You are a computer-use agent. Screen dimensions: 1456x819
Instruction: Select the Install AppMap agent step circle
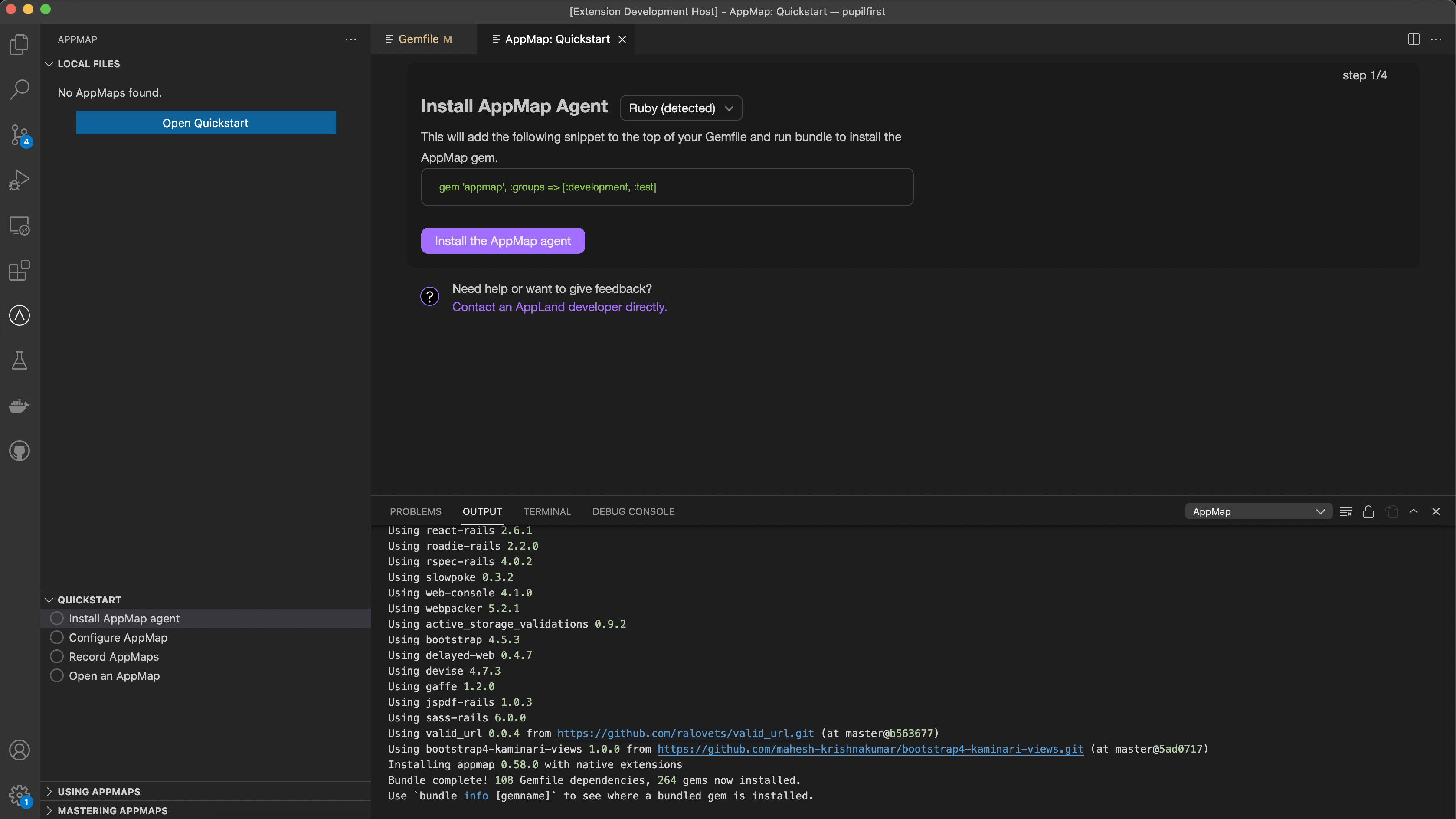[x=56, y=618]
